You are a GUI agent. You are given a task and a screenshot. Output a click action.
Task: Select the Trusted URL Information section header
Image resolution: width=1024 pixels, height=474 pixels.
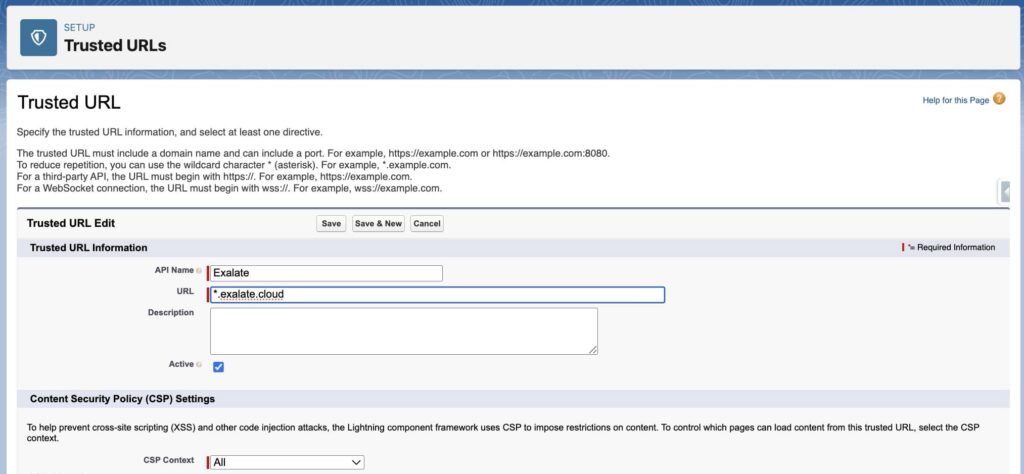[x=89, y=247]
